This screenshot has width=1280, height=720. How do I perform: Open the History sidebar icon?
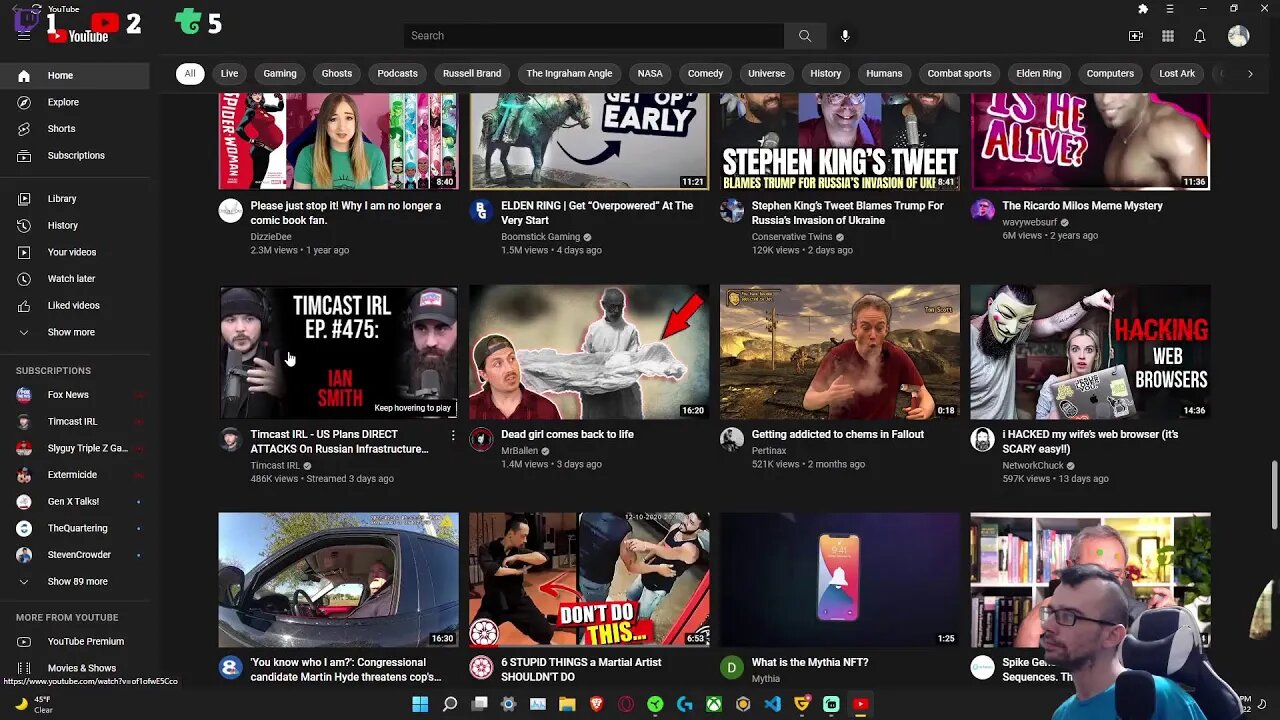(24, 225)
